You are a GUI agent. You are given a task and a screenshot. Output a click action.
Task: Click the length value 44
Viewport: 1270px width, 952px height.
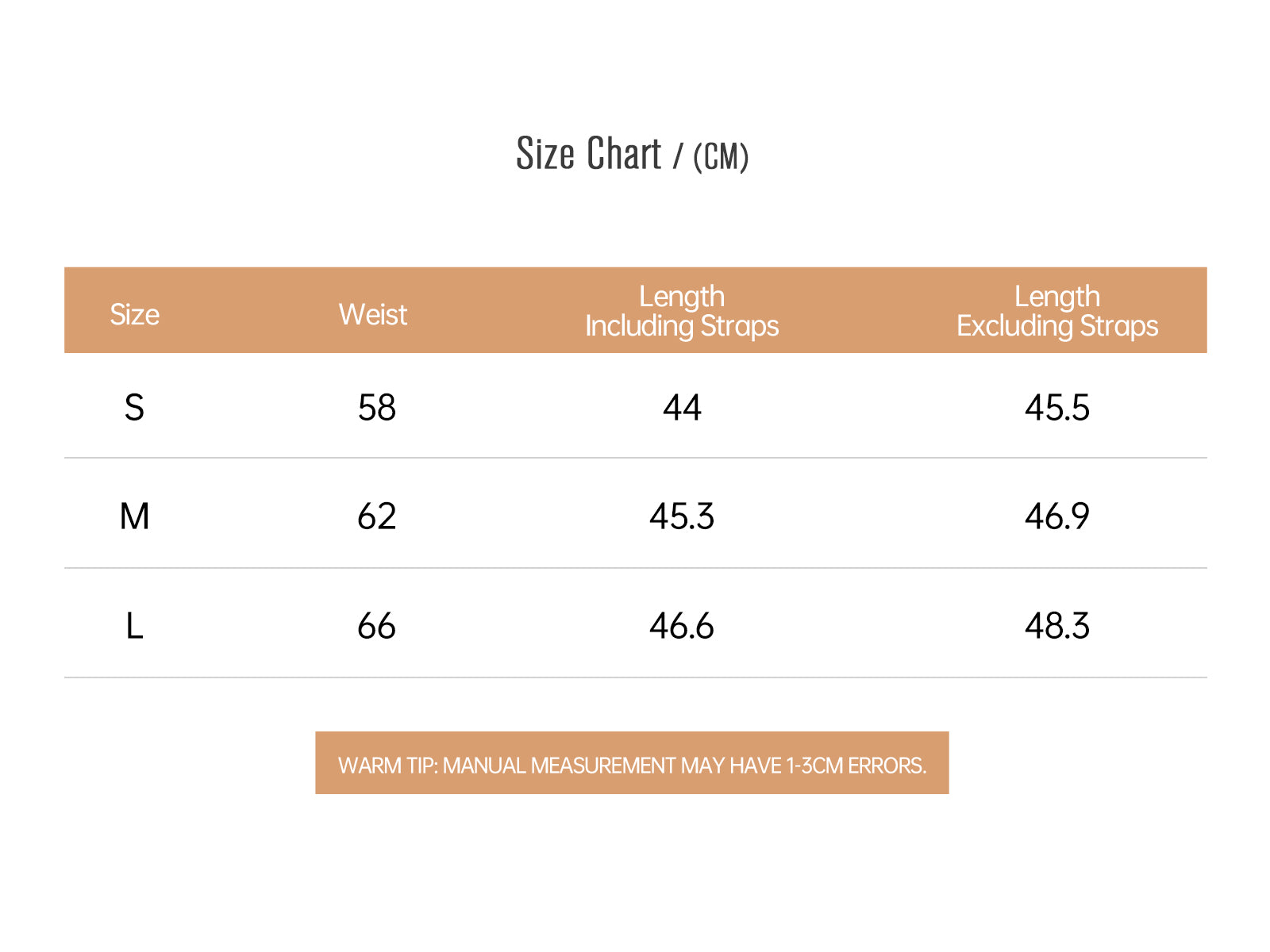682,408
